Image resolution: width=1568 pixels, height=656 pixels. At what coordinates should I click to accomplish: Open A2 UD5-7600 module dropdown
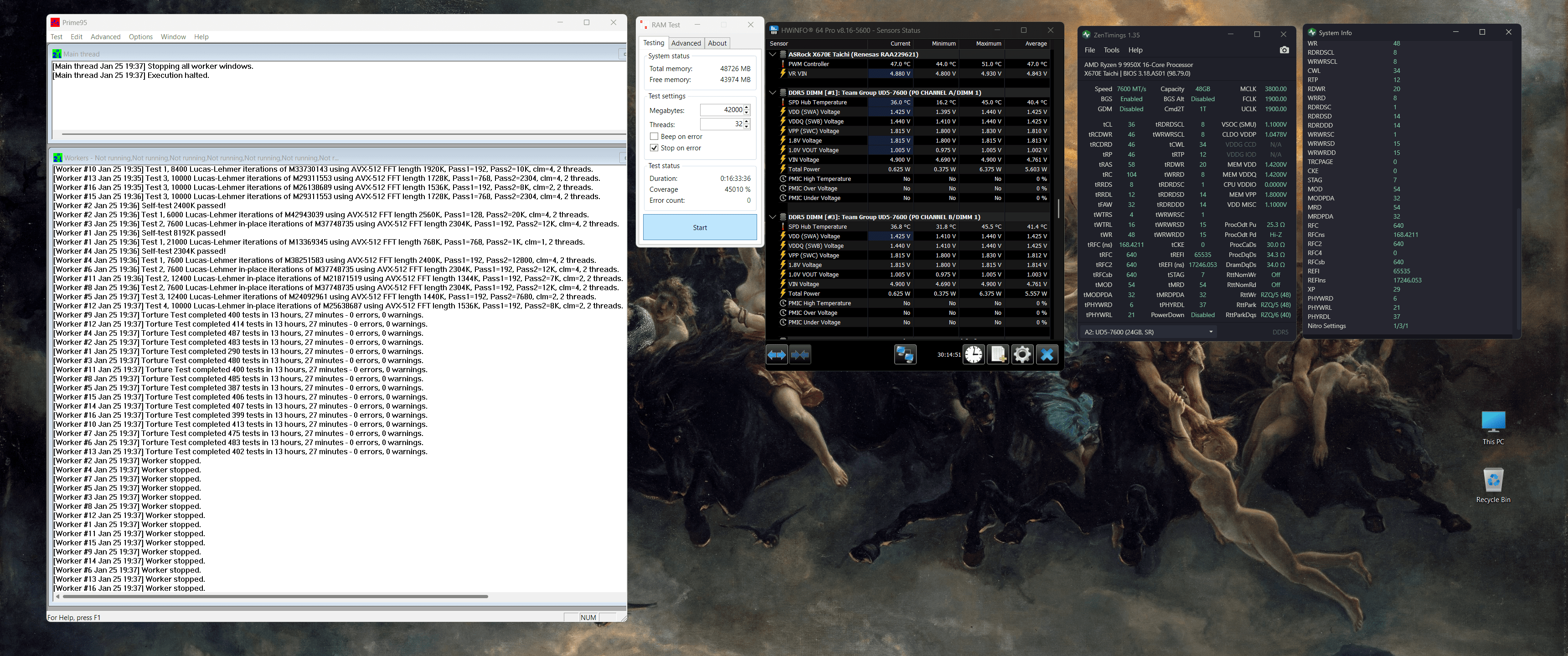tap(1148, 332)
